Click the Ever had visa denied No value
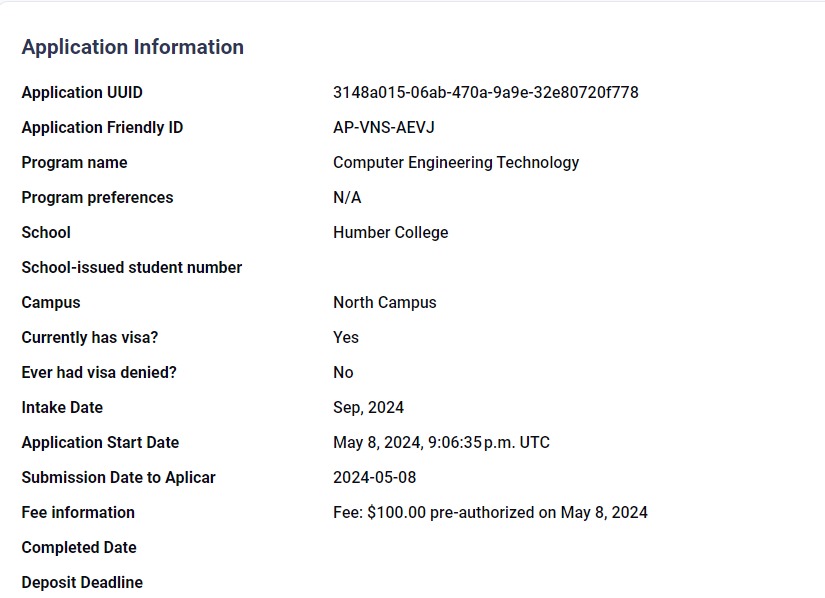 click(343, 372)
